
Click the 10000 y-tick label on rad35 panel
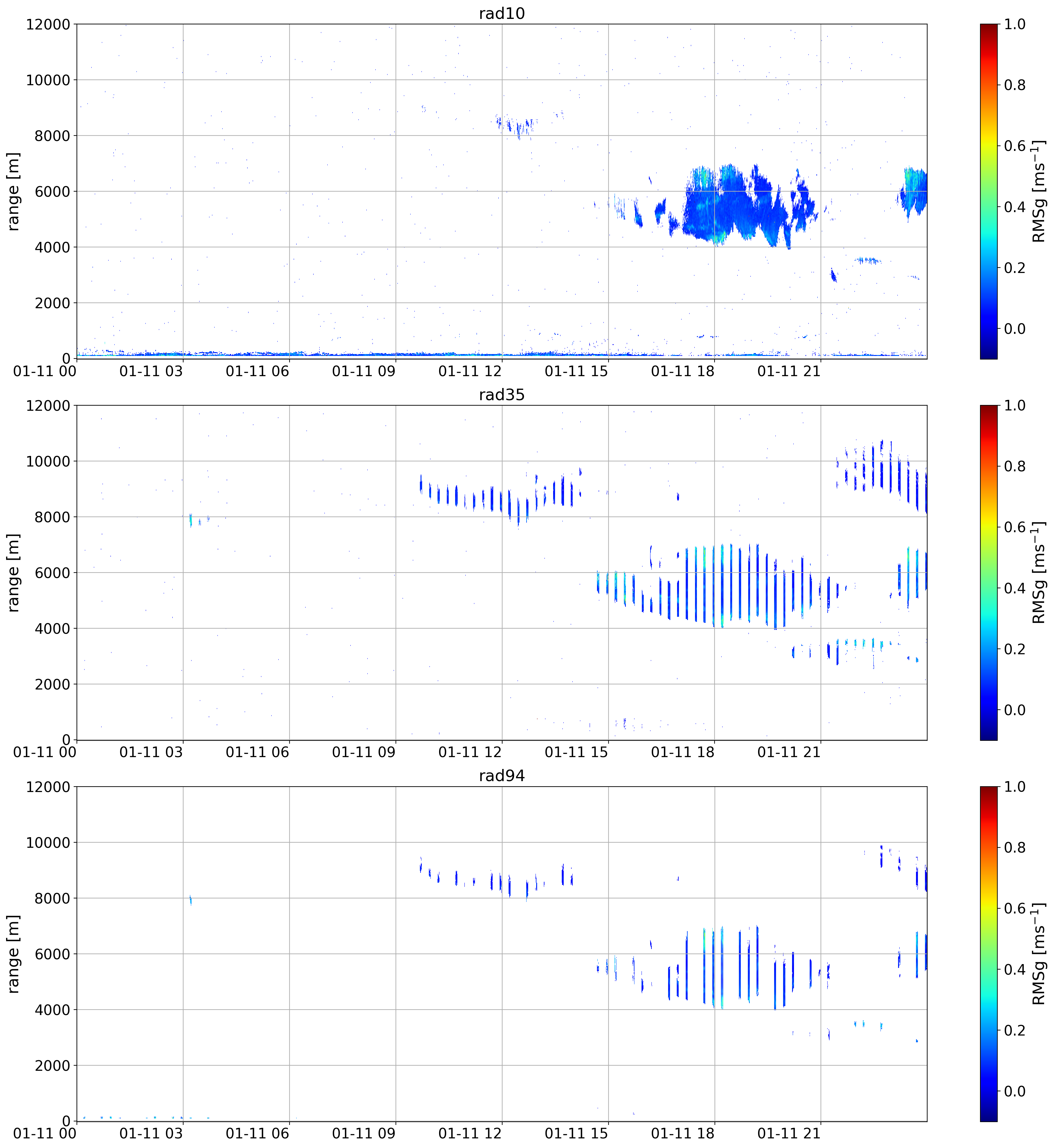[x=48, y=461]
